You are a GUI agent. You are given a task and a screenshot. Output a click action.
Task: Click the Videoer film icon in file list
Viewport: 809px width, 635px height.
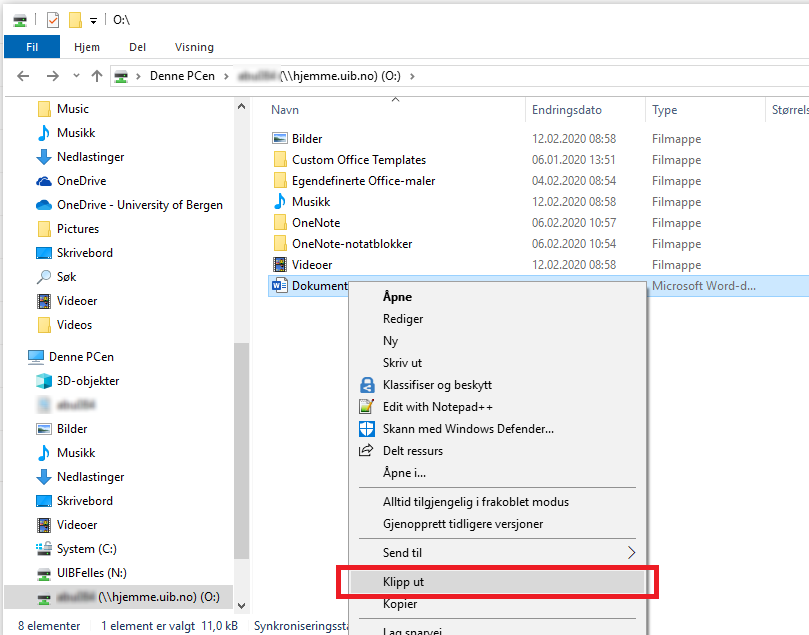pyautogui.click(x=280, y=265)
